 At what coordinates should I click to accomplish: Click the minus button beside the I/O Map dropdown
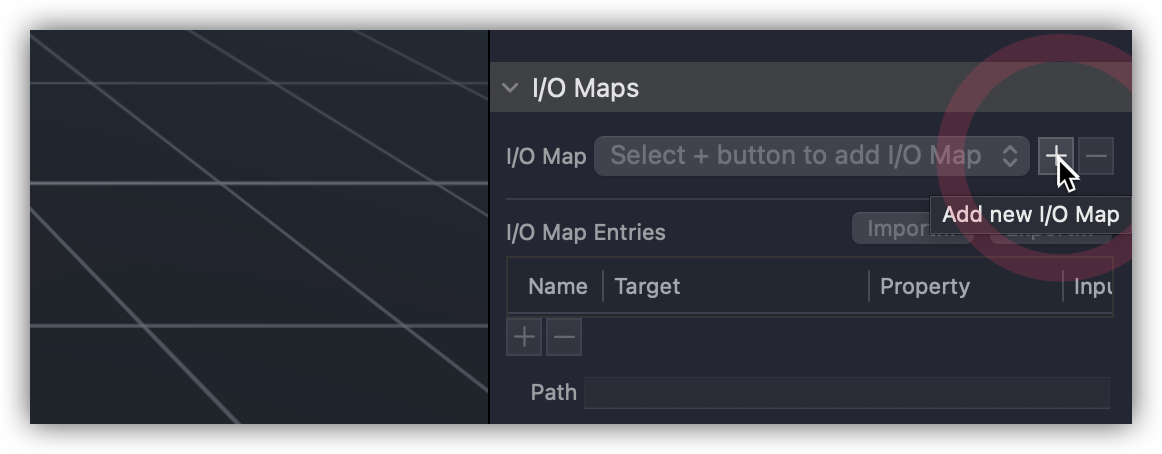(x=1096, y=156)
